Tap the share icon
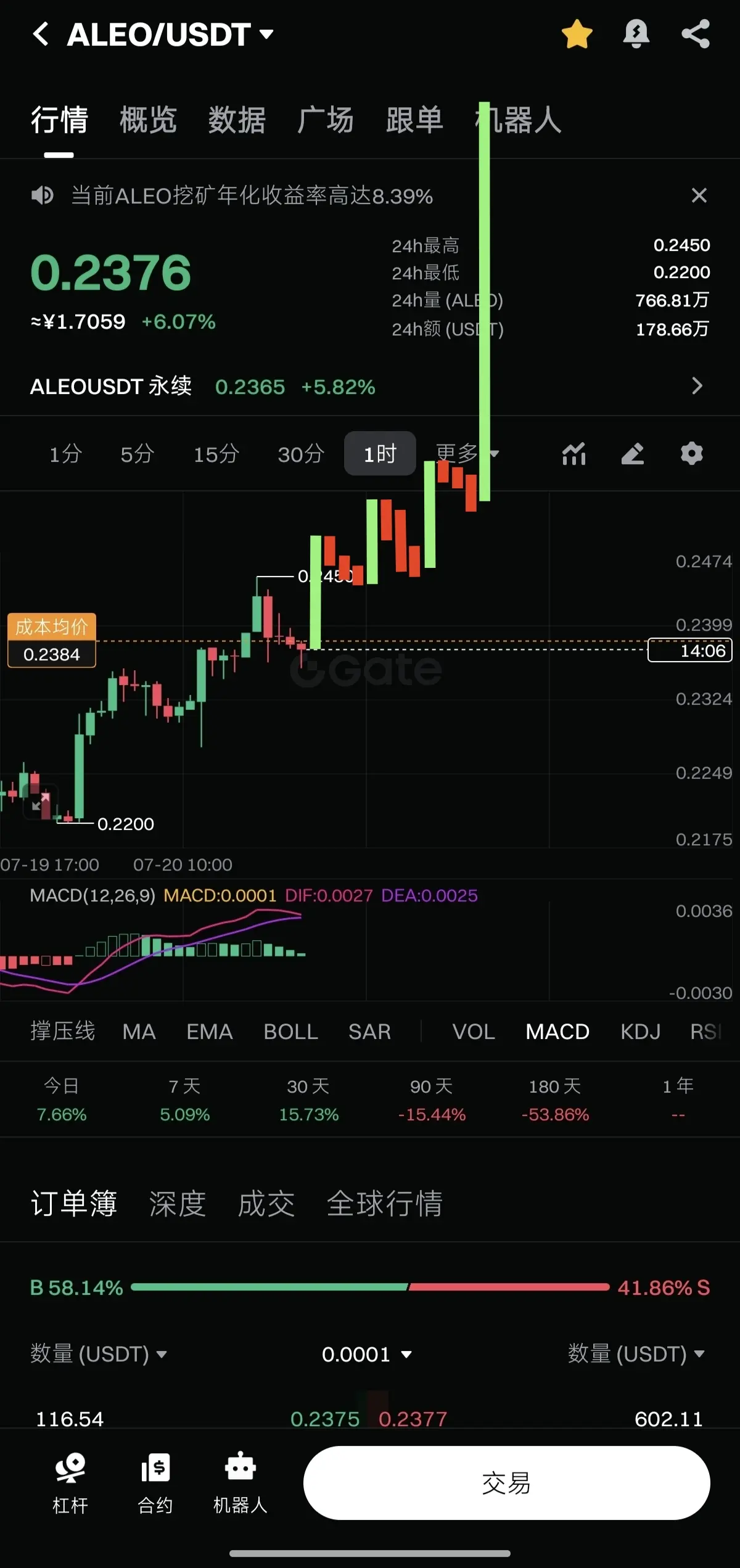740x1568 pixels. pyautogui.click(x=696, y=34)
